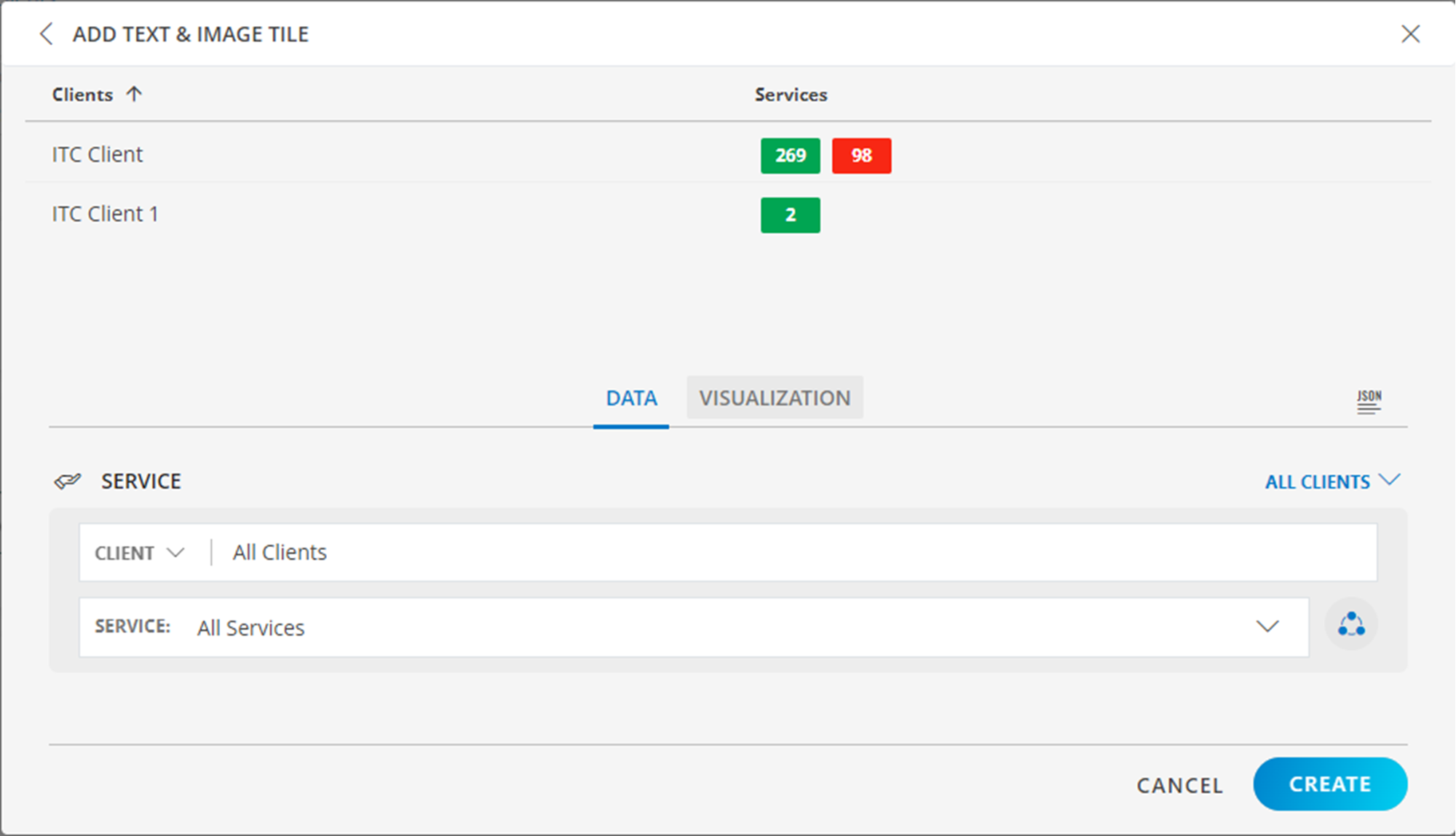Switch to the VISUALIZATION tab
Viewport: 1456px width, 836px height.
(x=775, y=398)
